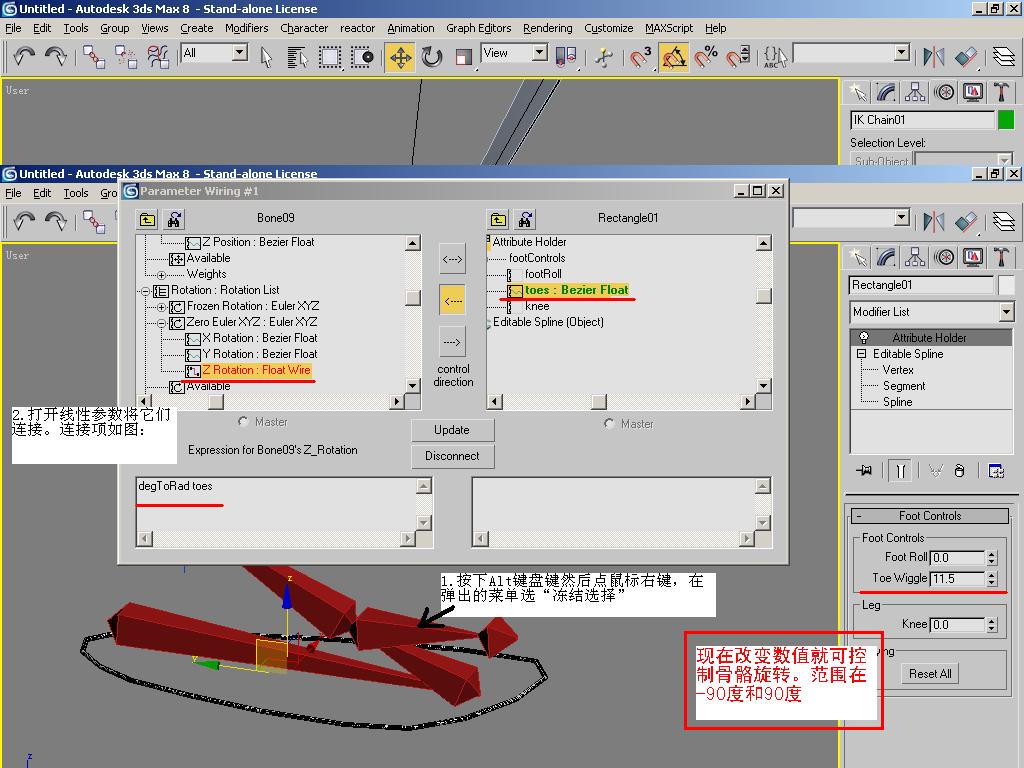Screen dimensions: 1024x768
Task: Switch to Motion panel tab icon
Action: 944,92
